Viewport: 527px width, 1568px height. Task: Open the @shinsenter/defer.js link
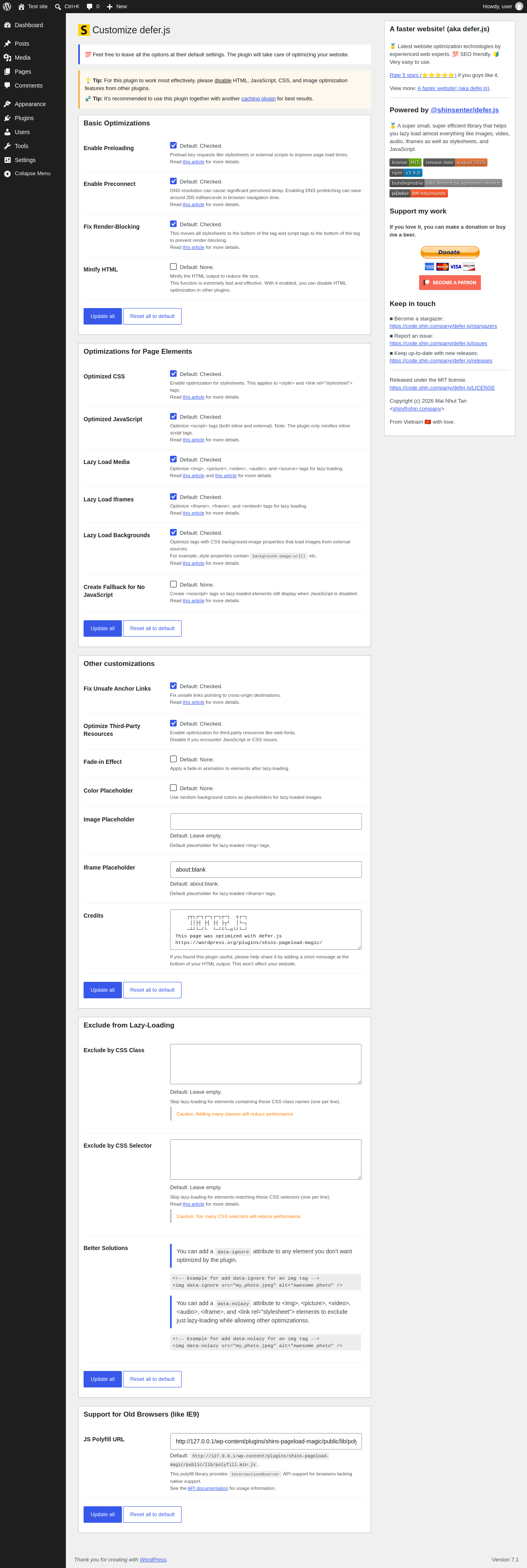[464, 110]
